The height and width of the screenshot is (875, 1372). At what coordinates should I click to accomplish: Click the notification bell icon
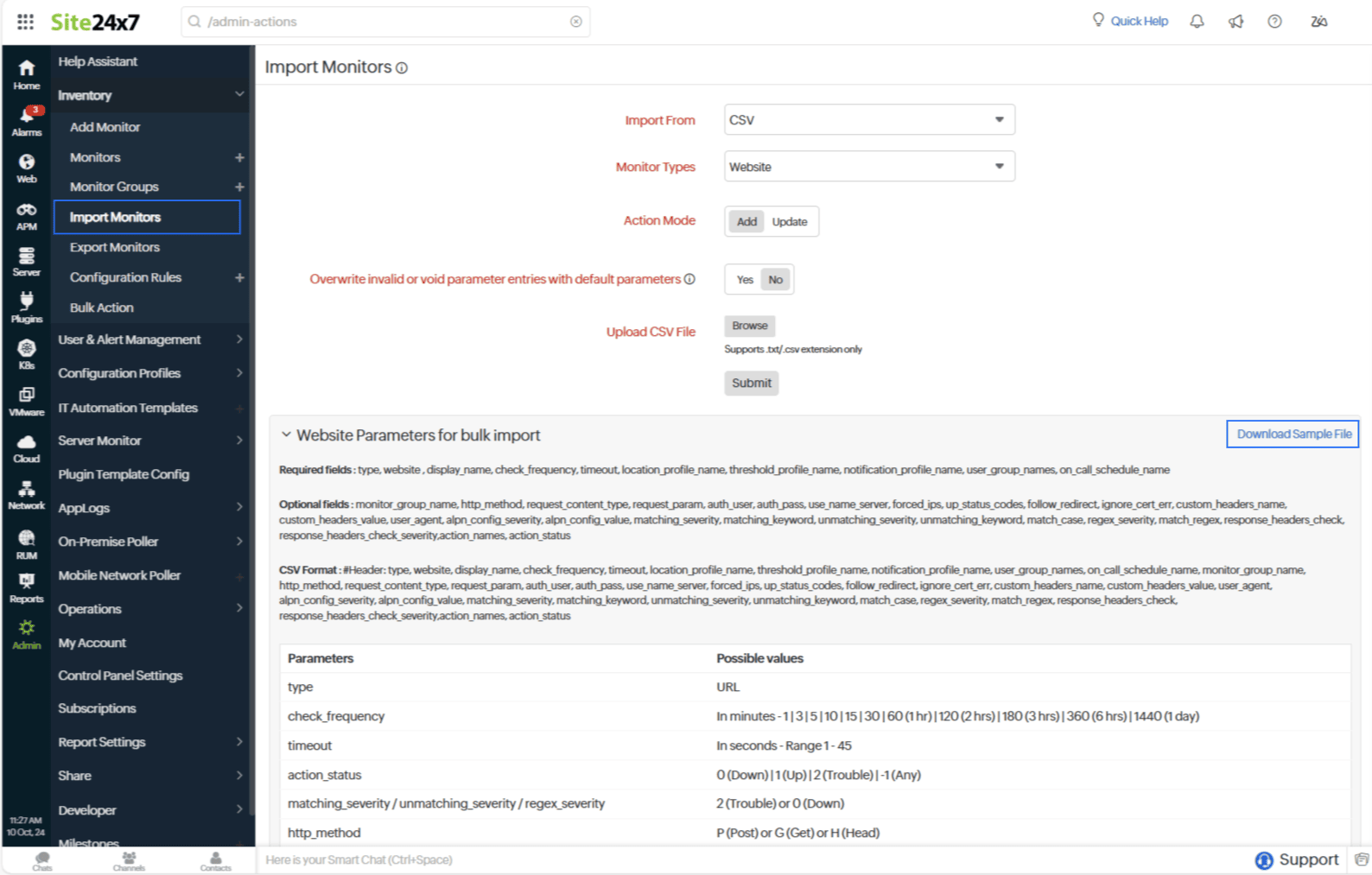click(x=1197, y=22)
